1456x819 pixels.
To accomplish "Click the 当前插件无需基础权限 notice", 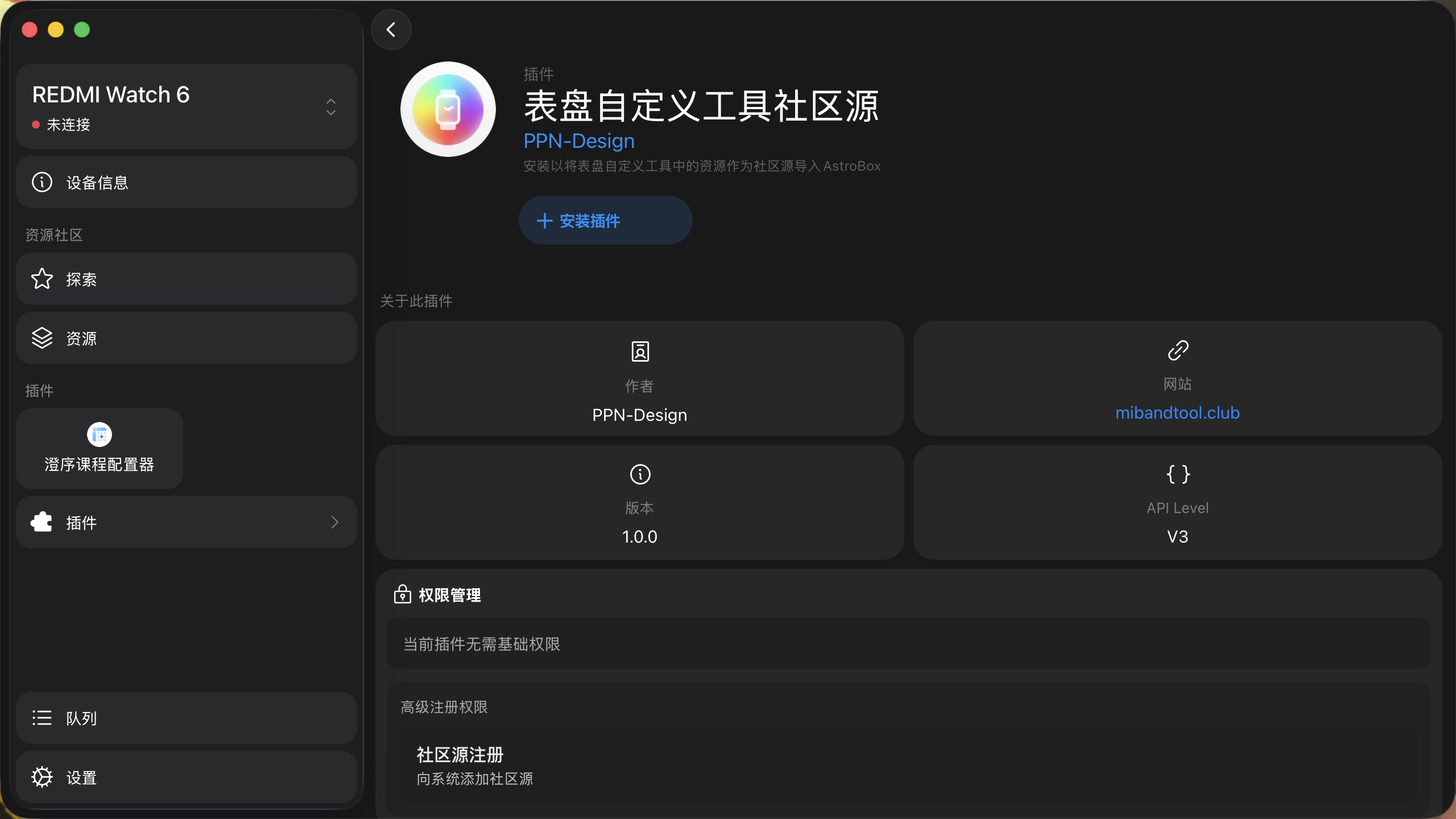I will (x=908, y=644).
